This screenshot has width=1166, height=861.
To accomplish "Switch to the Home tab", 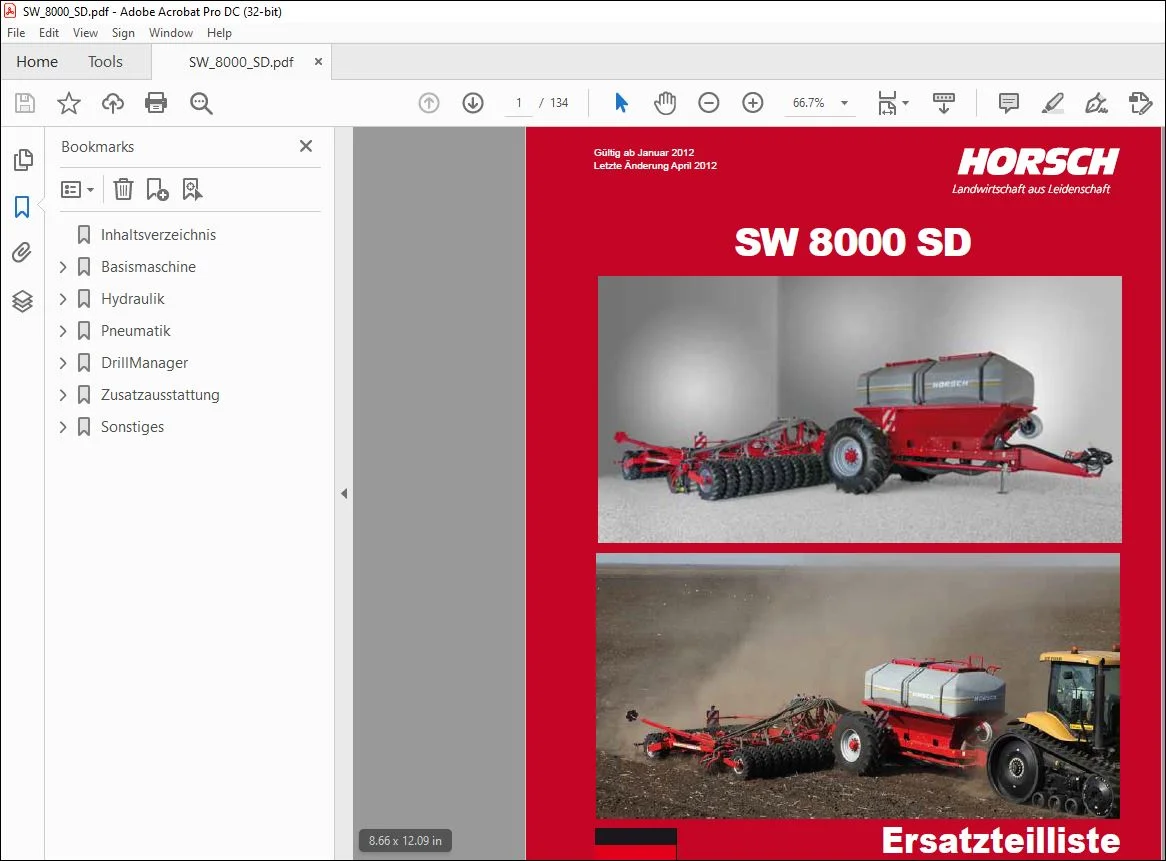I will coord(37,62).
